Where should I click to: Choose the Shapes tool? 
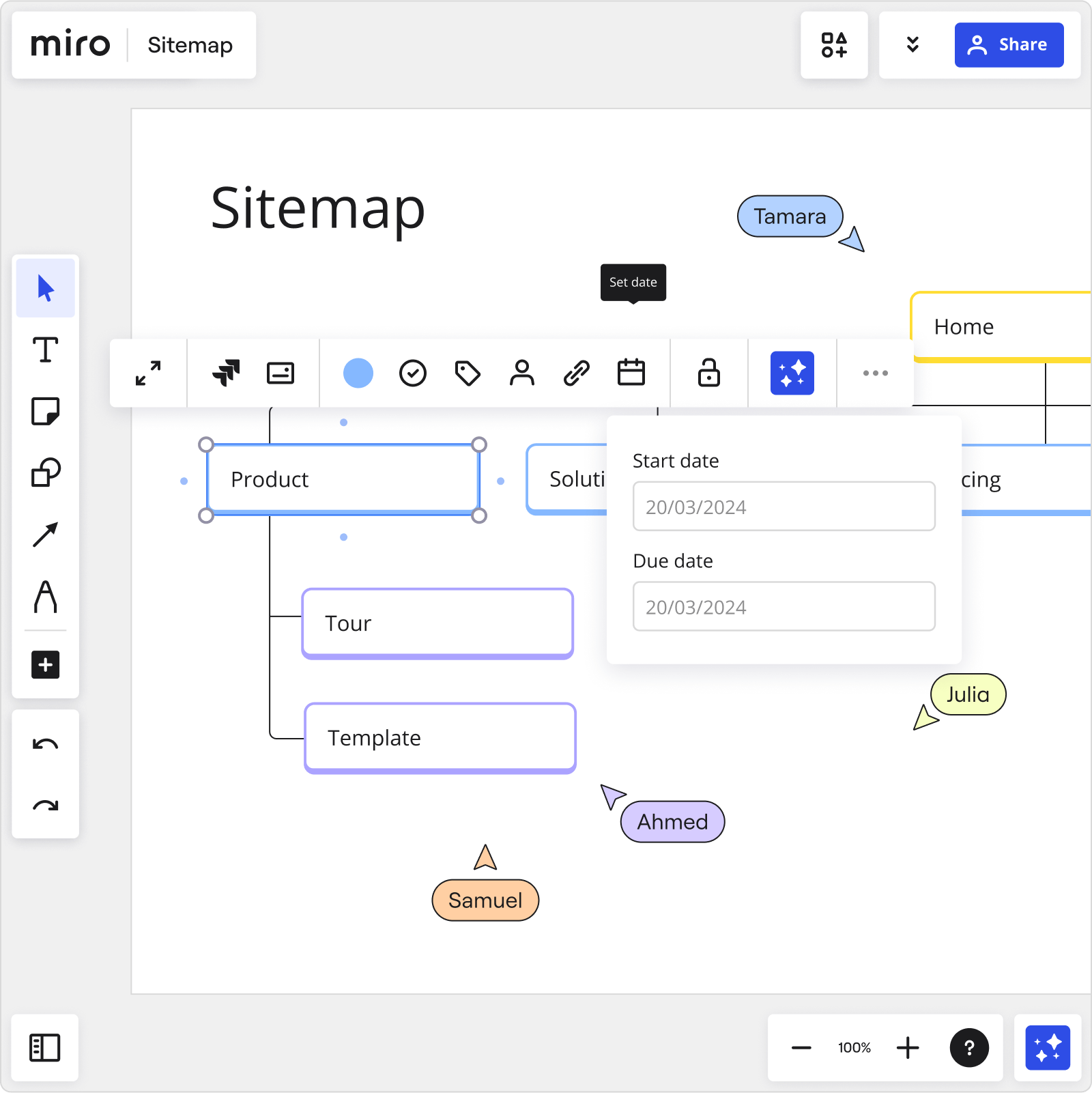point(45,472)
